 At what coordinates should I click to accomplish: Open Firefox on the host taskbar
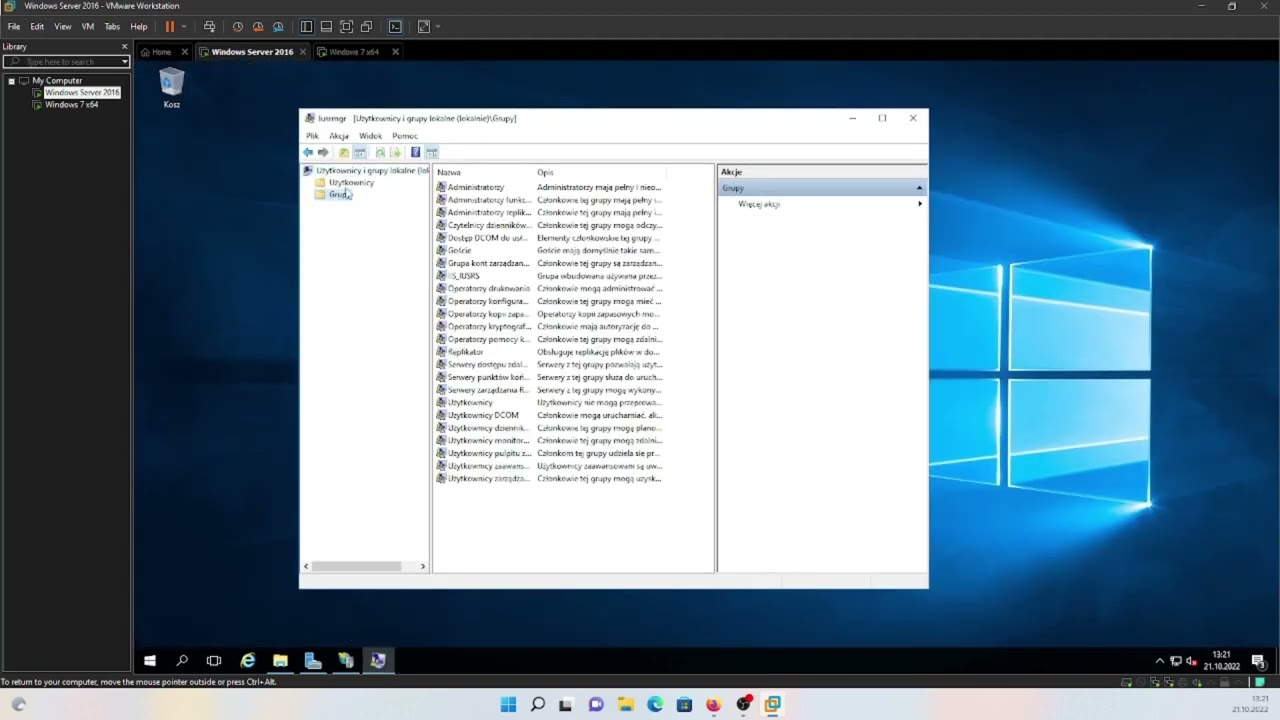click(713, 704)
